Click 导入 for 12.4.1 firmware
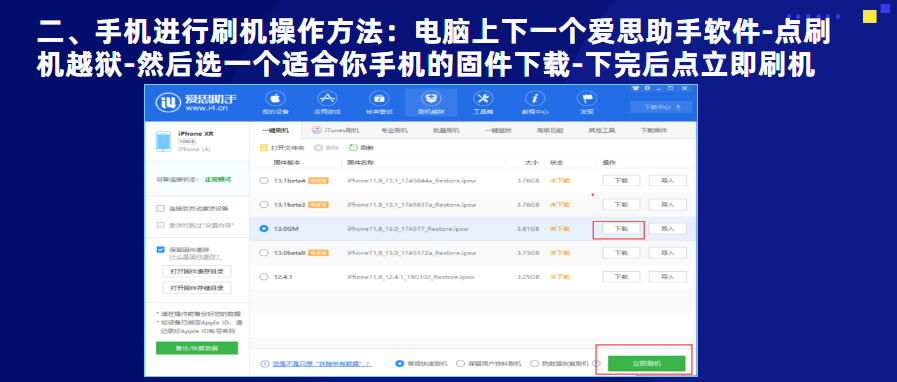The height and width of the screenshot is (382, 897). (x=668, y=277)
